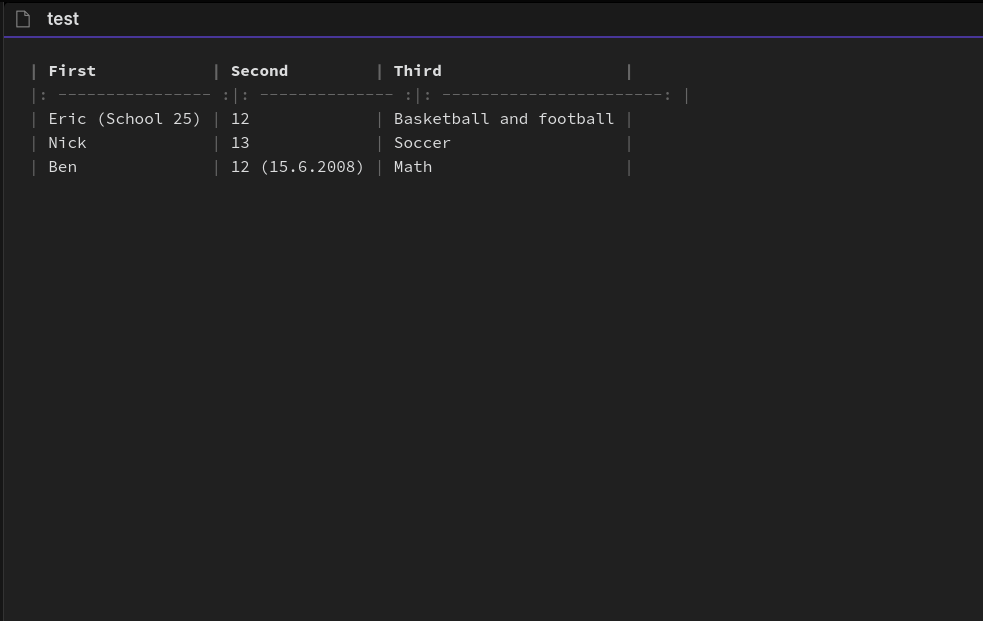Select the 'test' tab label
This screenshot has width=983, height=621.
(63, 19)
